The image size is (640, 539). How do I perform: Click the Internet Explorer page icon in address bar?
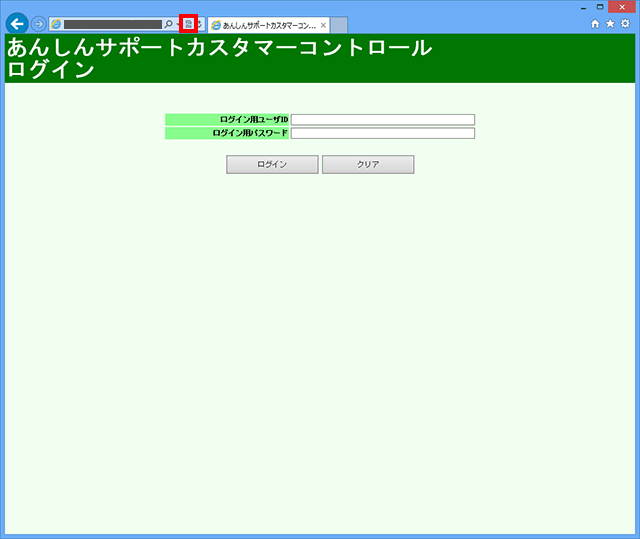56,24
